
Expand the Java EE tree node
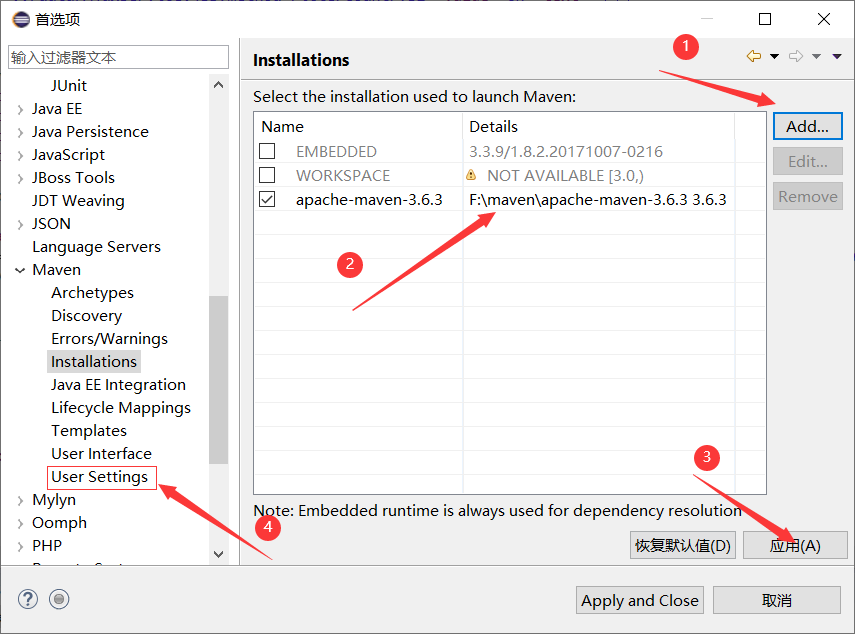pyautogui.click(x=21, y=109)
